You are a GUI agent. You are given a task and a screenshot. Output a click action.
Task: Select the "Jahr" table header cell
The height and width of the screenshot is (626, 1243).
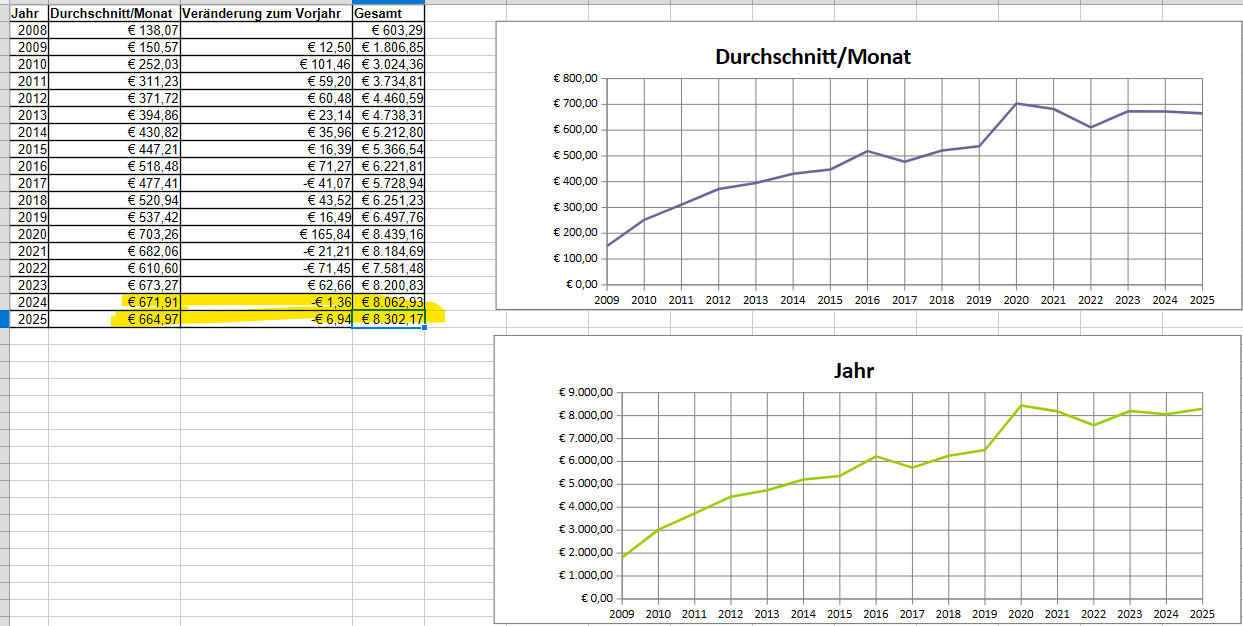[x=27, y=13]
